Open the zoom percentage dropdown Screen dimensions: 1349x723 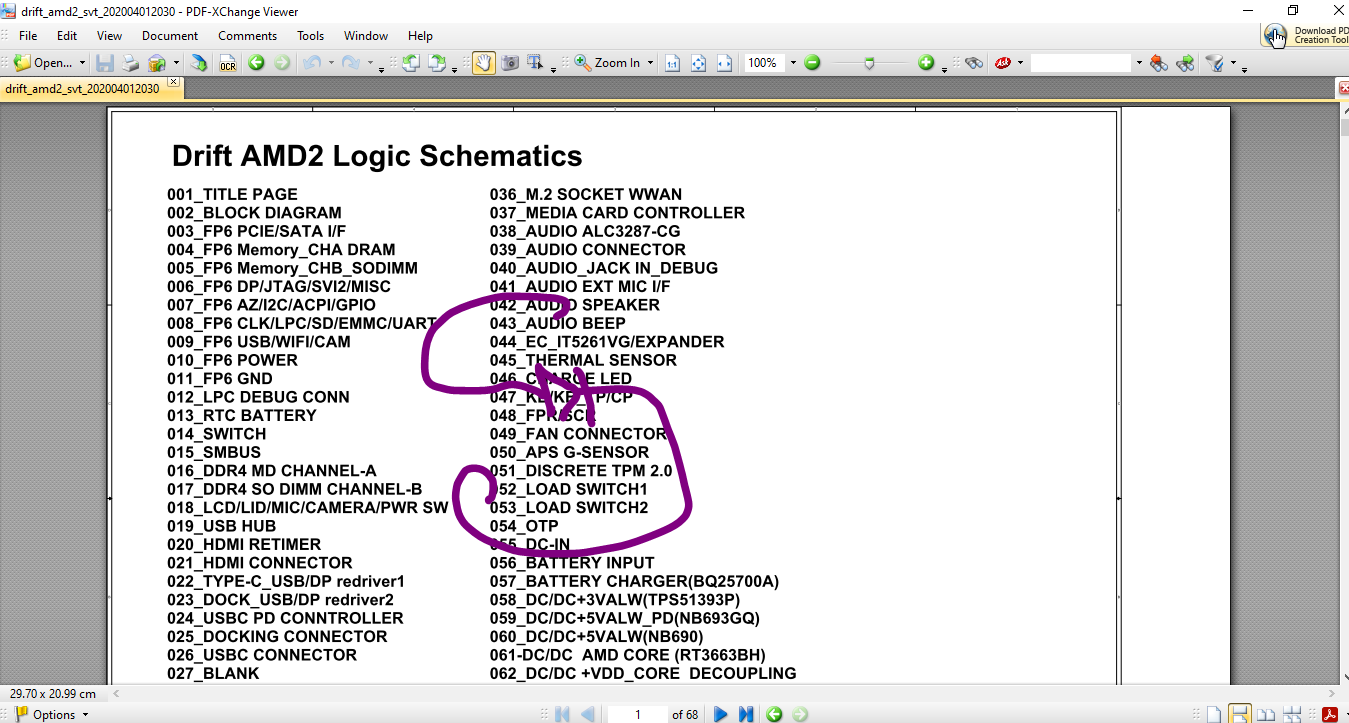pos(793,63)
